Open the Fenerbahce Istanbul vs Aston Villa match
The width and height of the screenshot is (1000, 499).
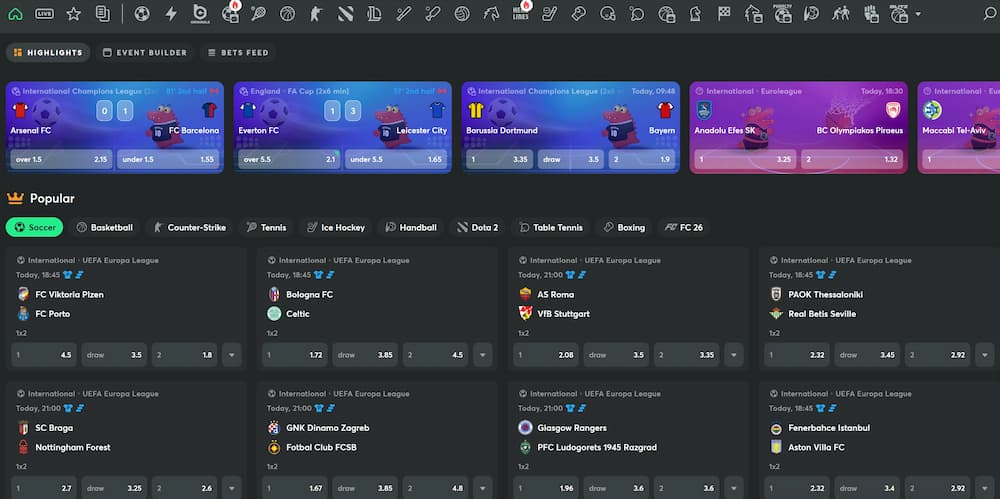(879, 440)
